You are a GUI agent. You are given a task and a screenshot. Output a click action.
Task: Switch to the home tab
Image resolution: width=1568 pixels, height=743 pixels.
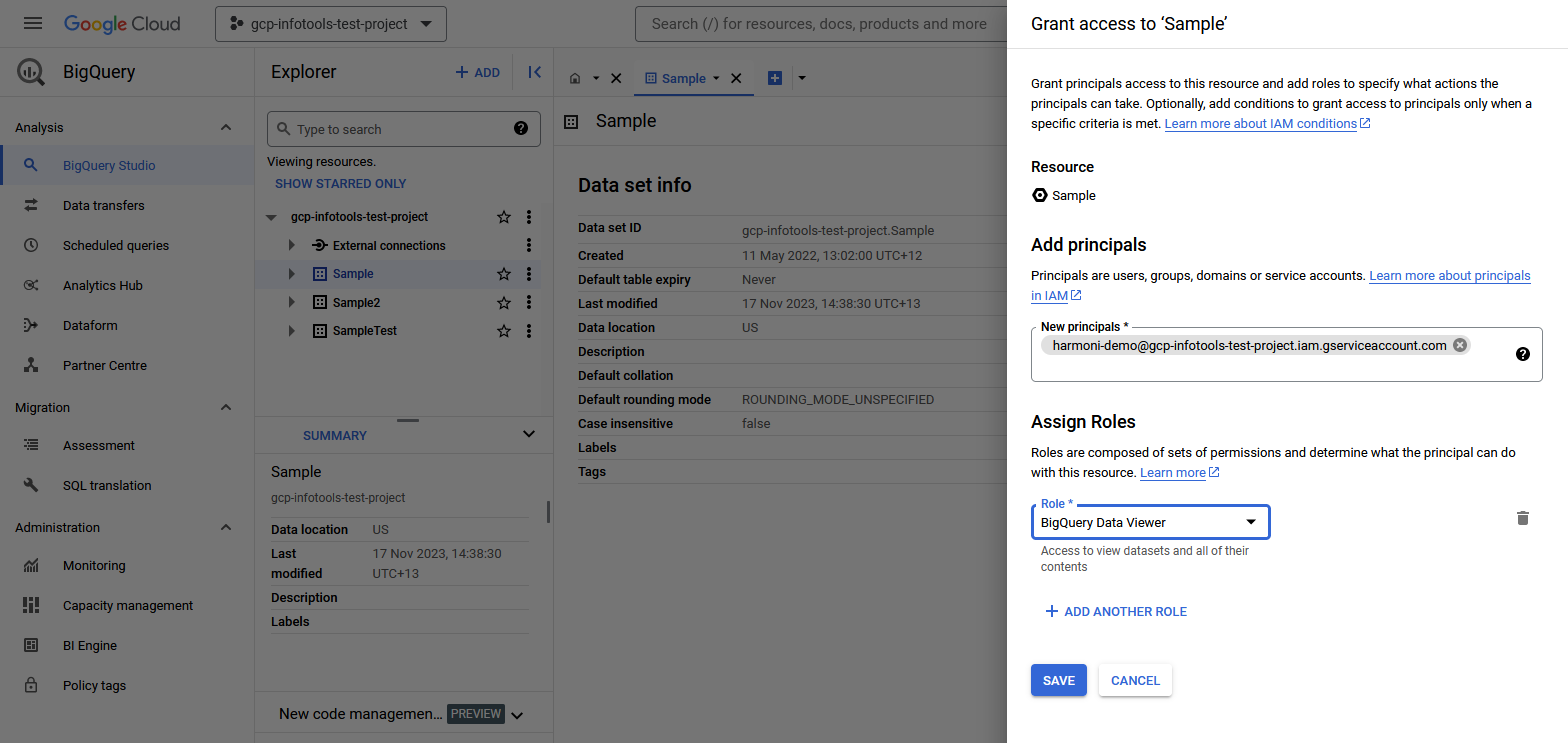coord(575,78)
